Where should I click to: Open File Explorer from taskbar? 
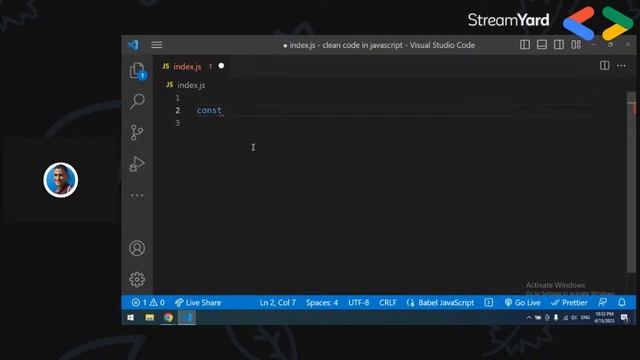(x=150, y=317)
